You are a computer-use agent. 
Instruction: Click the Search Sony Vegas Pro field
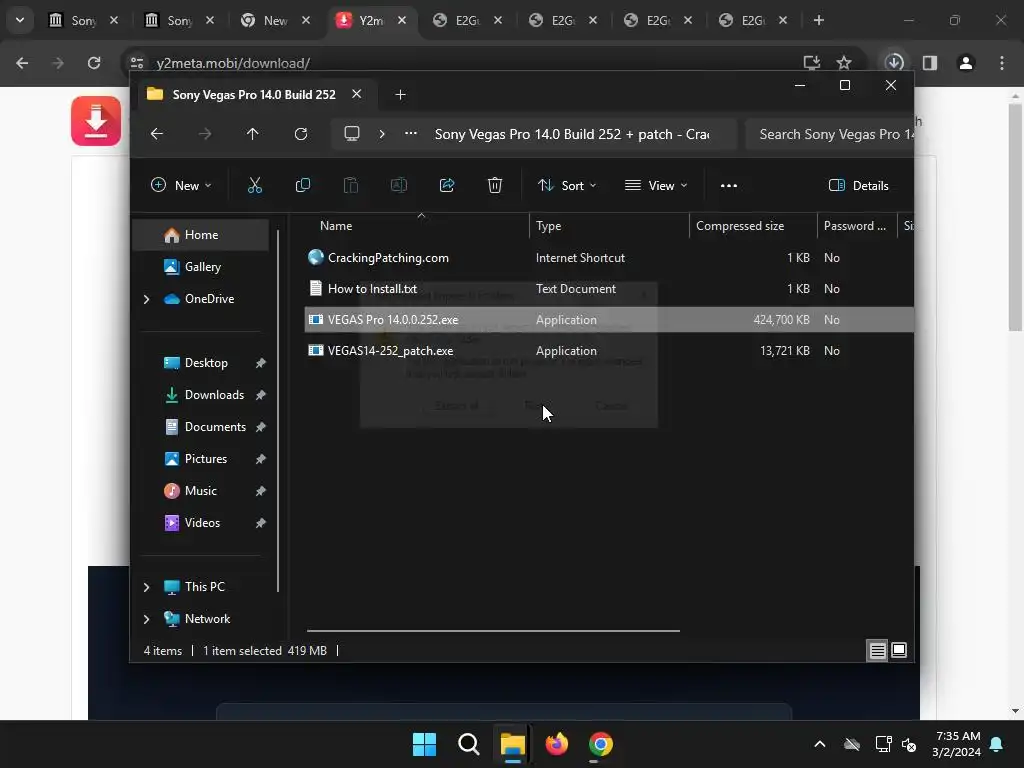[829, 134]
